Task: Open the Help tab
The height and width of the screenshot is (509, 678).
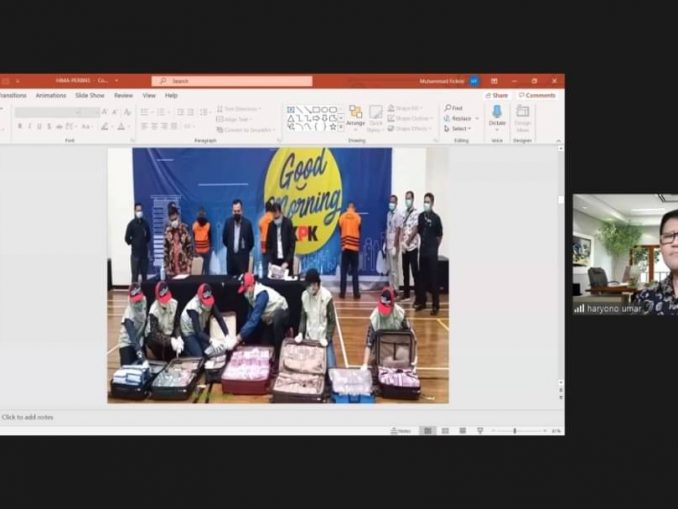Action: (171, 95)
